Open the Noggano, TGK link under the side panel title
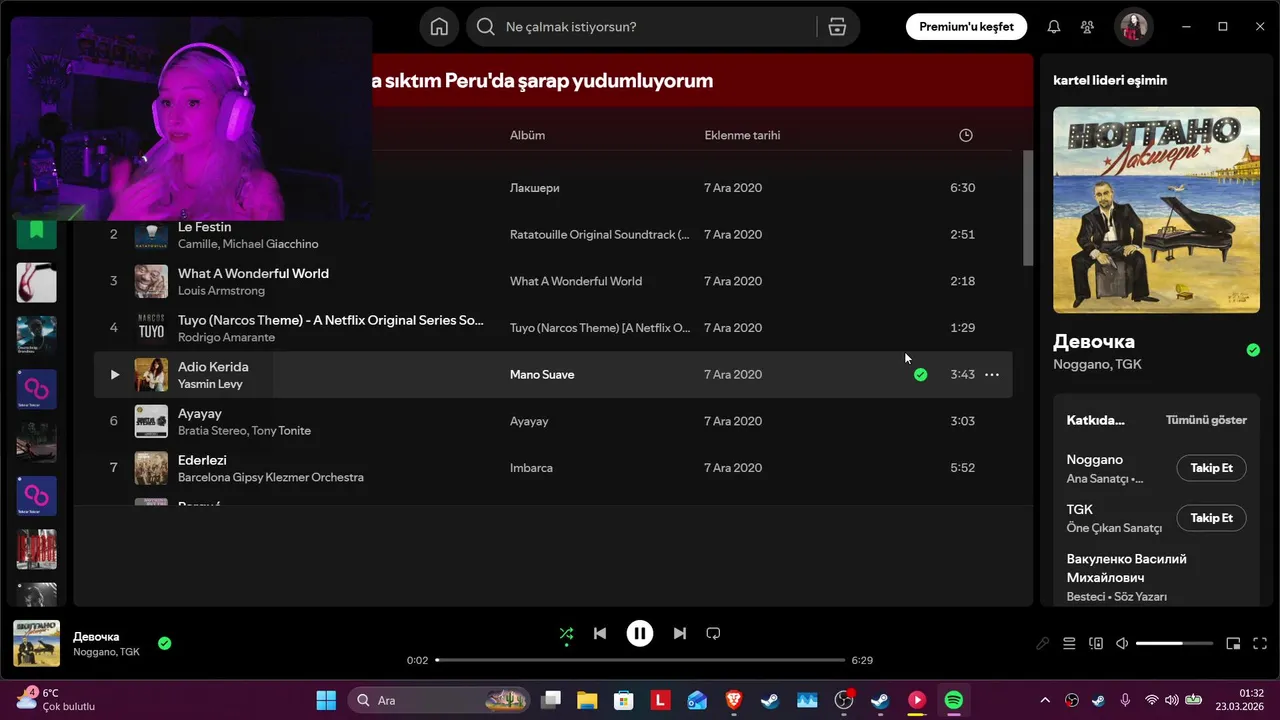 [x=1097, y=364]
